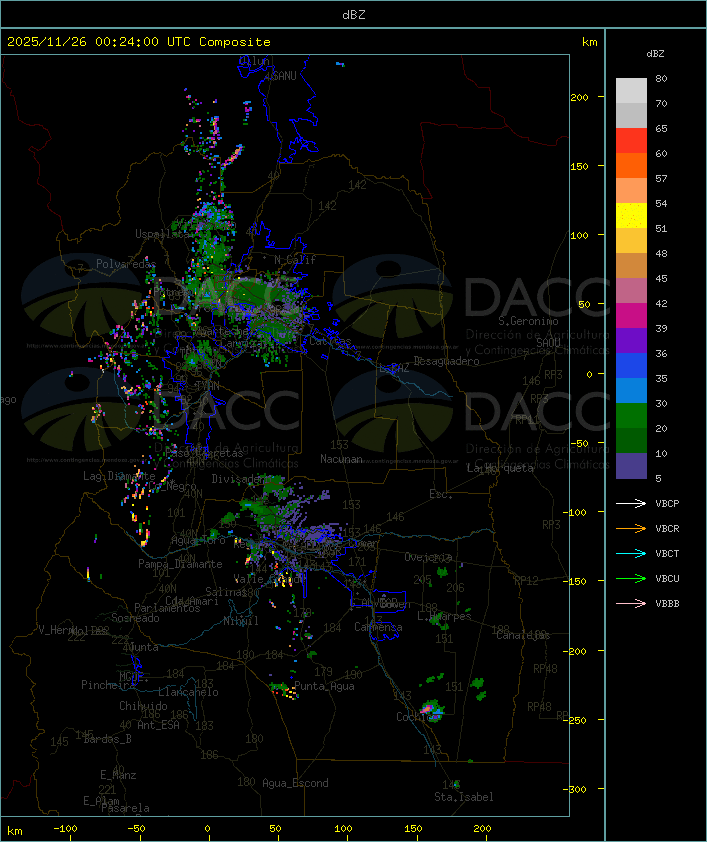
Task: Click the Canalejas place label
Action: [523, 635]
